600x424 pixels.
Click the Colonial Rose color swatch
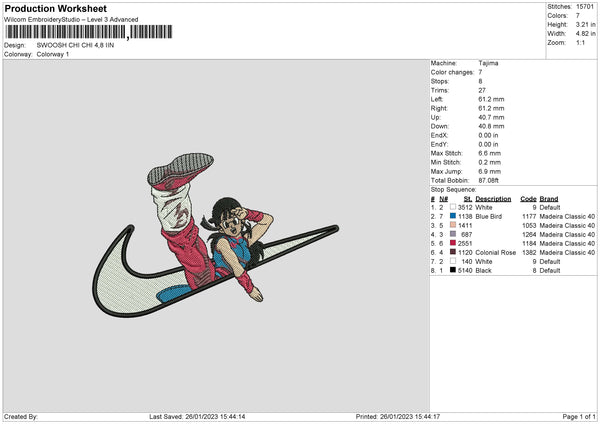[453, 252]
